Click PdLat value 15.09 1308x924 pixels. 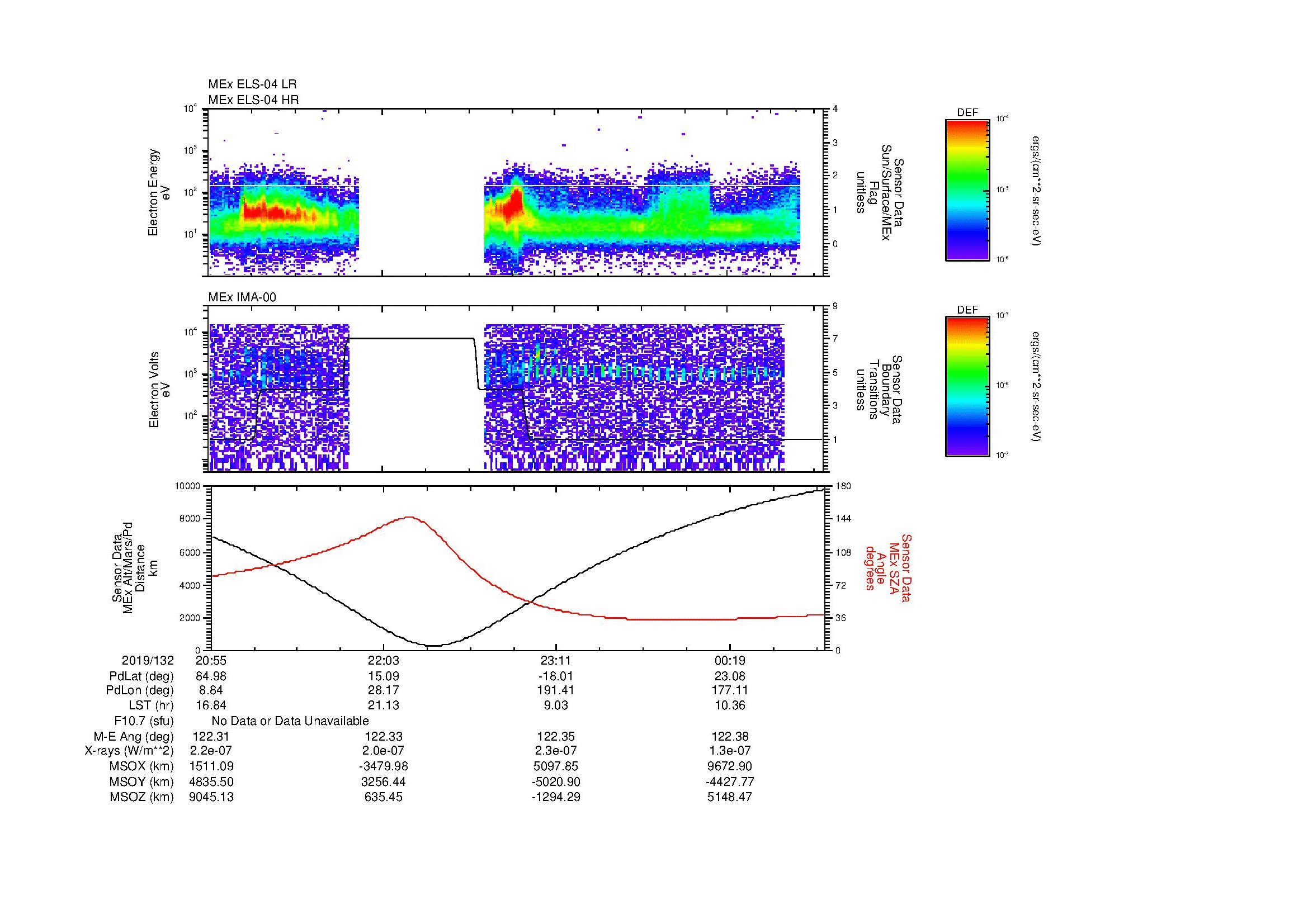point(384,676)
